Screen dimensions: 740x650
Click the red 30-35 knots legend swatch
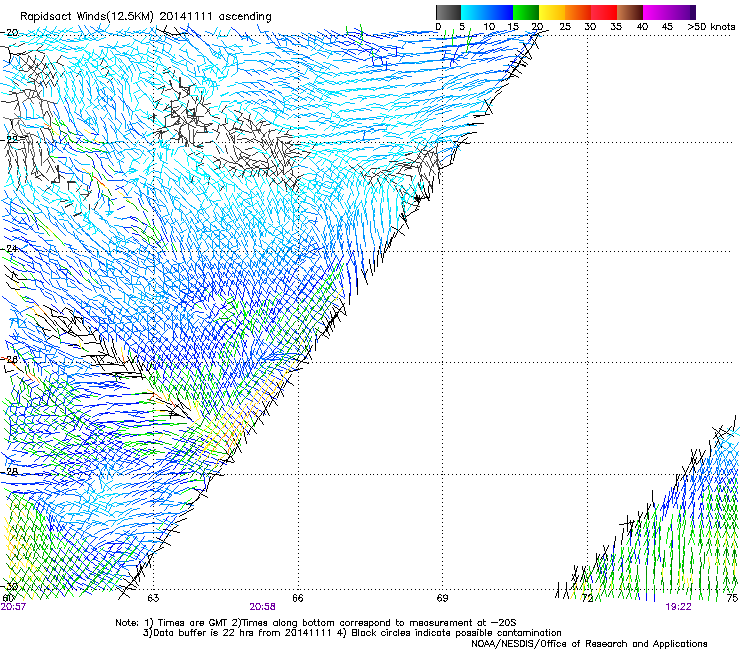tap(604, 12)
